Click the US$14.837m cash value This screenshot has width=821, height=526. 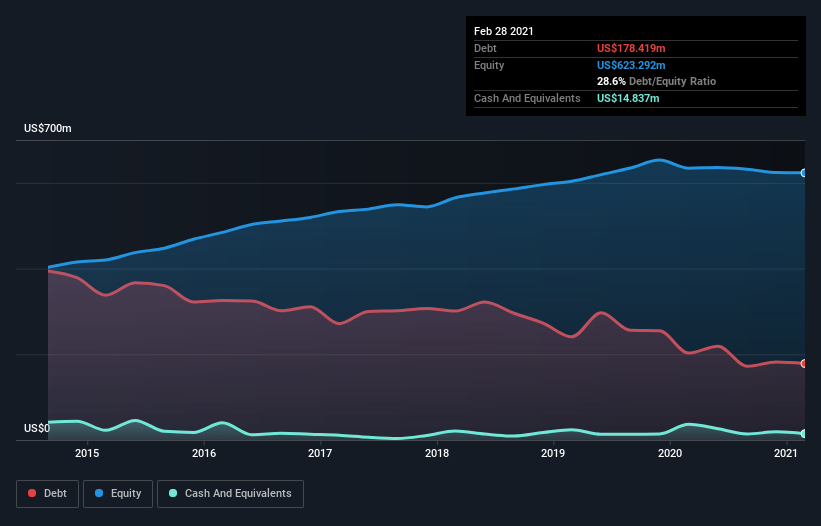point(628,98)
